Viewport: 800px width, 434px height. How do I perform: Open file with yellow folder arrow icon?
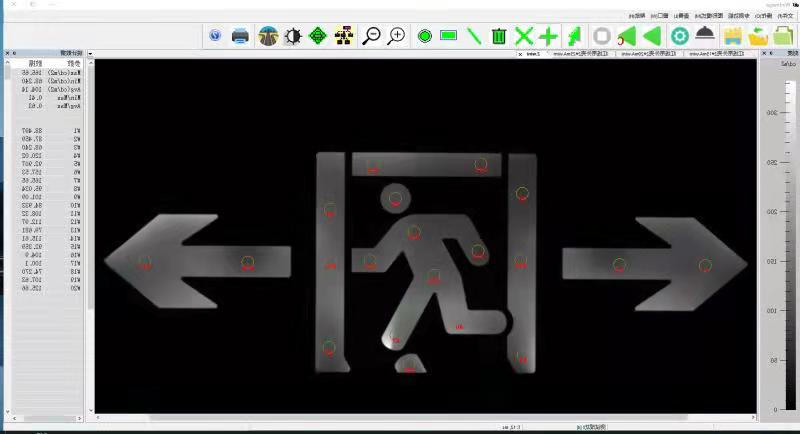pyautogui.click(x=758, y=37)
